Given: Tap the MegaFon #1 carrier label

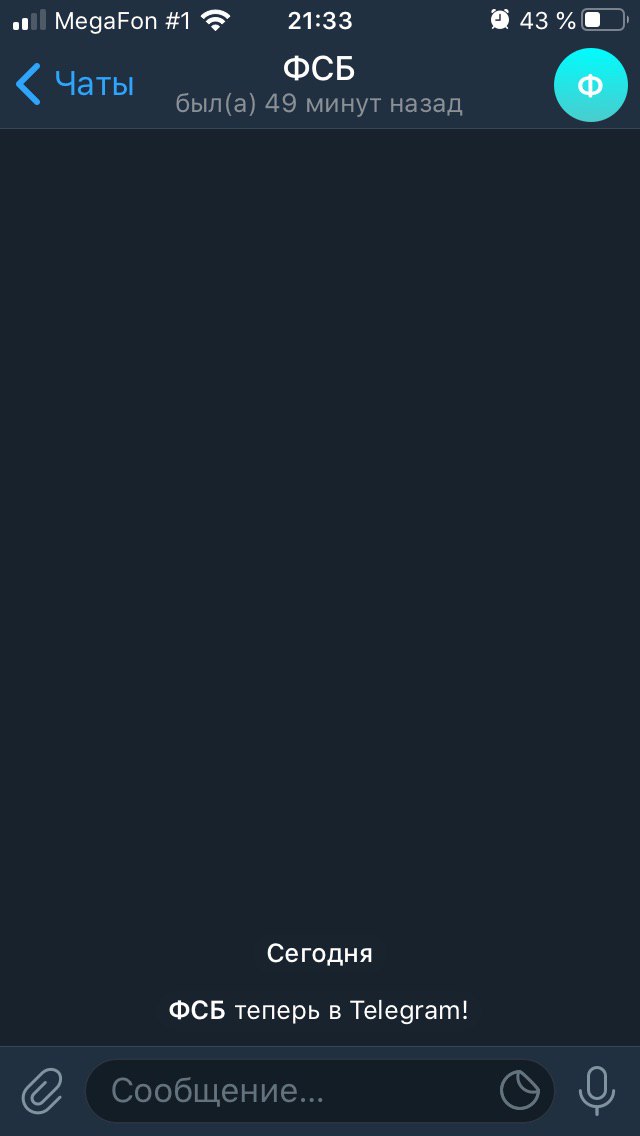Looking at the screenshot, I should click(122, 21).
